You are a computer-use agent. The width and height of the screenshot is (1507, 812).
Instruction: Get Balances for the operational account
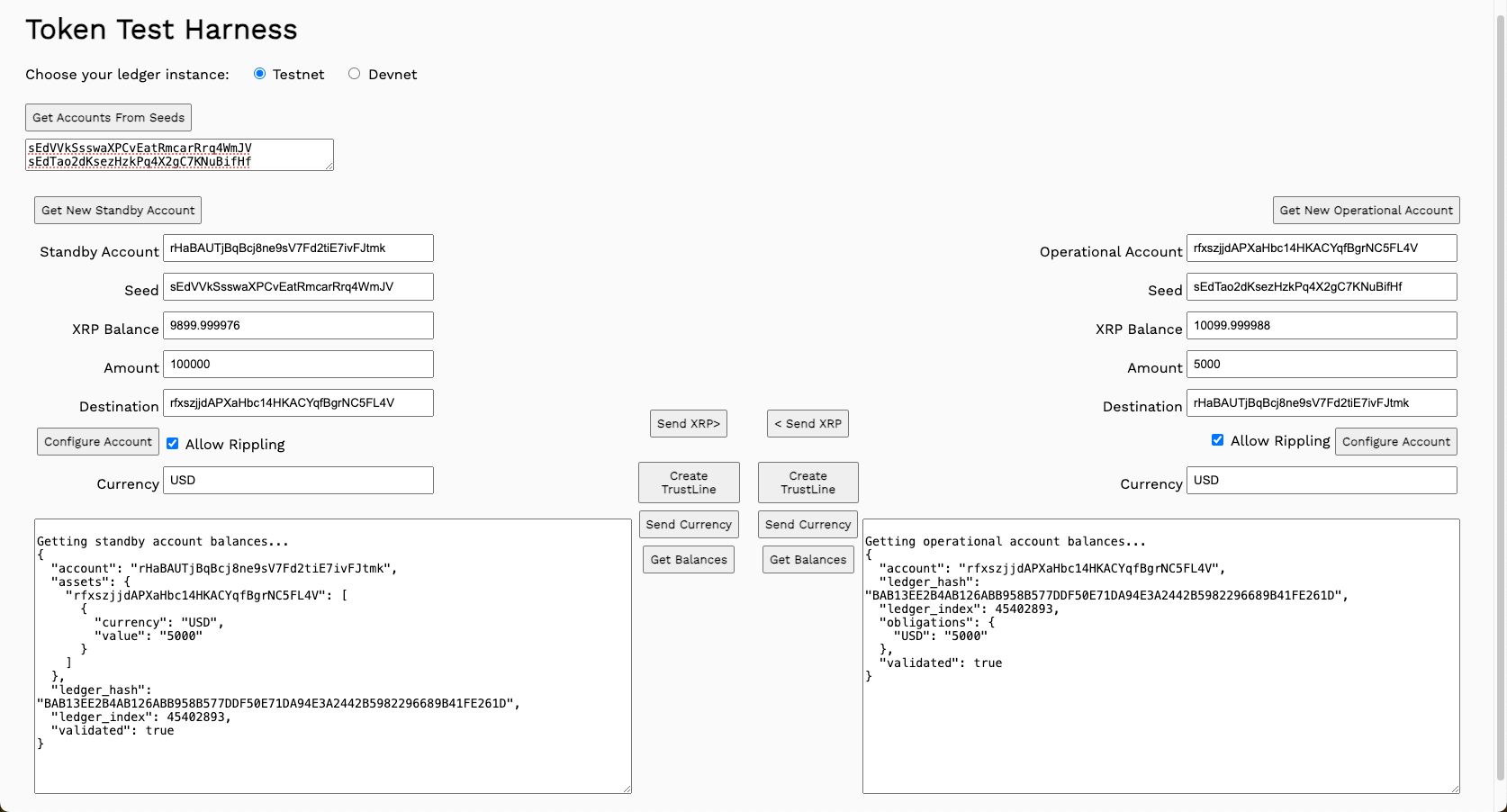(808, 560)
